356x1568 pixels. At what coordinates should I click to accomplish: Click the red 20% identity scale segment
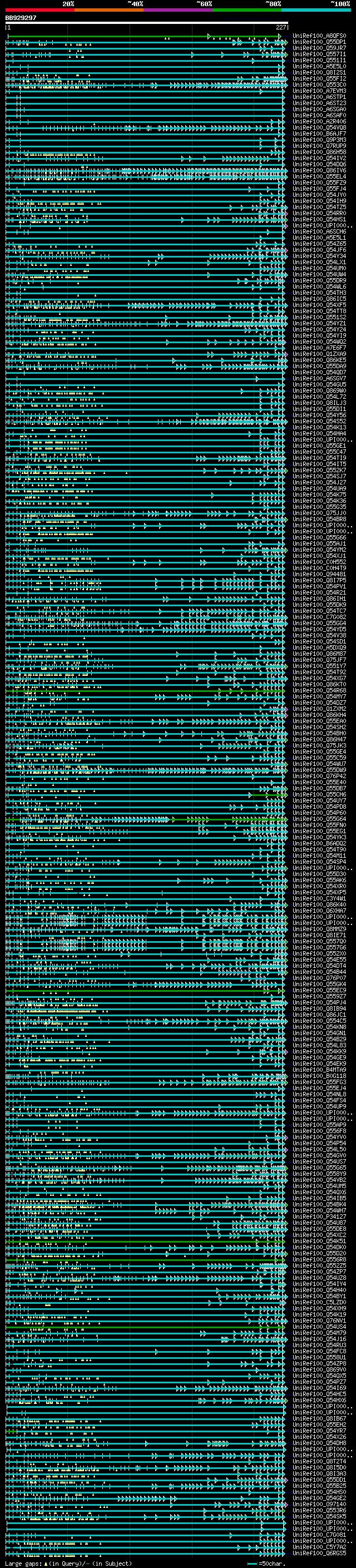click(x=40, y=10)
